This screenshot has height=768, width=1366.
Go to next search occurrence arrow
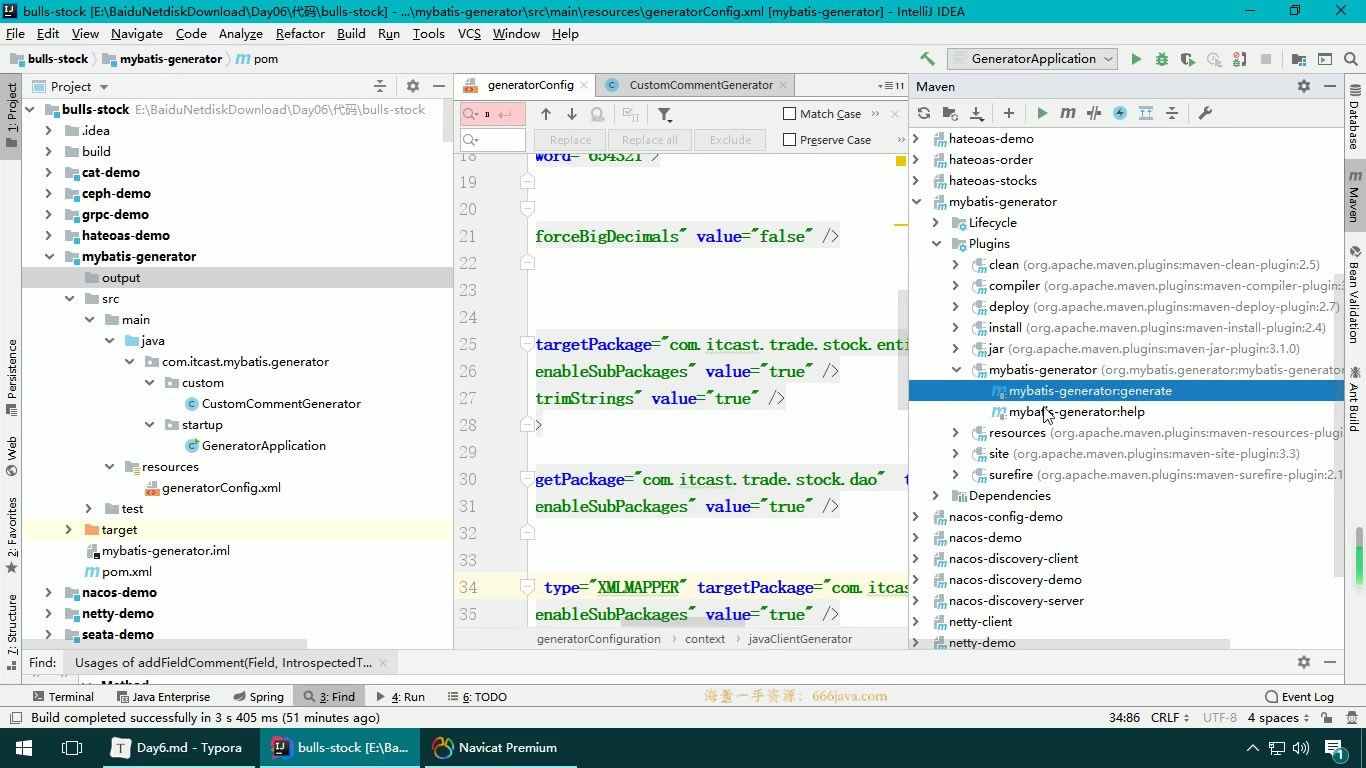tap(572, 114)
